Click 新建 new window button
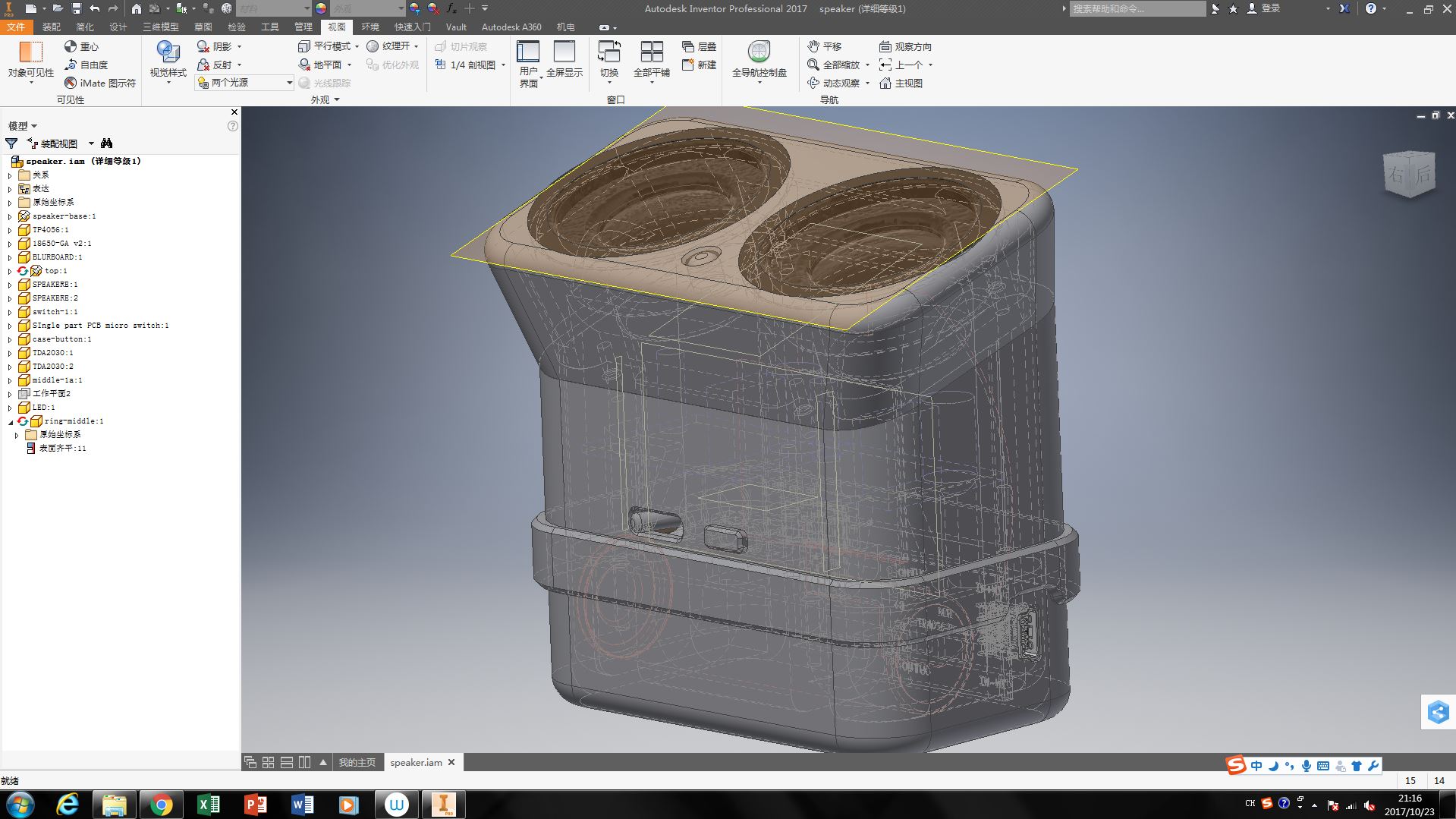This screenshot has width=1456, height=819. [x=699, y=65]
